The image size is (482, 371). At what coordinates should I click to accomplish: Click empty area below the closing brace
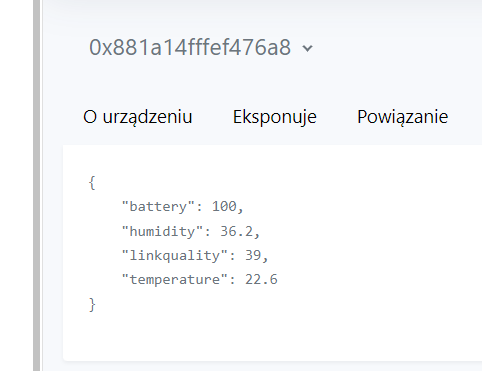point(233,337)
